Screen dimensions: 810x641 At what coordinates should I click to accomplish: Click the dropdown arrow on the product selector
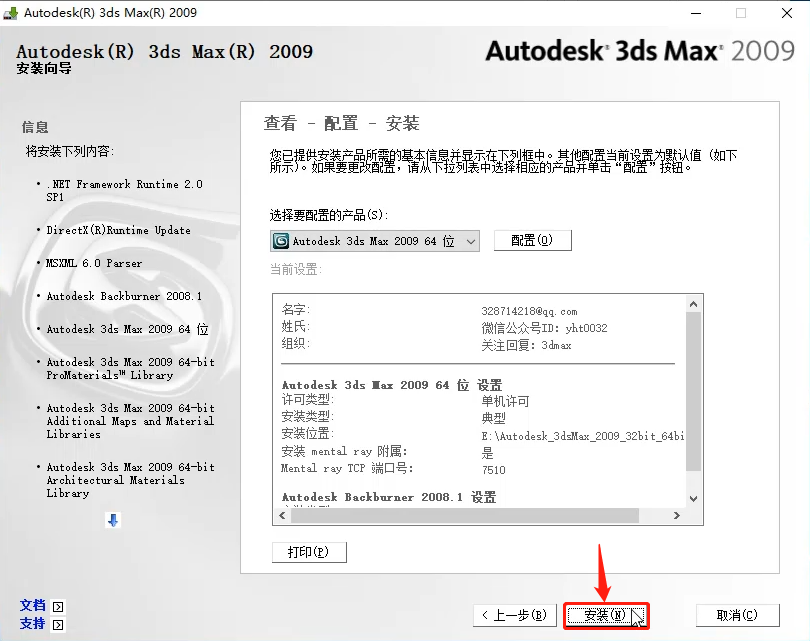pyautogui.click(x=470, y=240)
